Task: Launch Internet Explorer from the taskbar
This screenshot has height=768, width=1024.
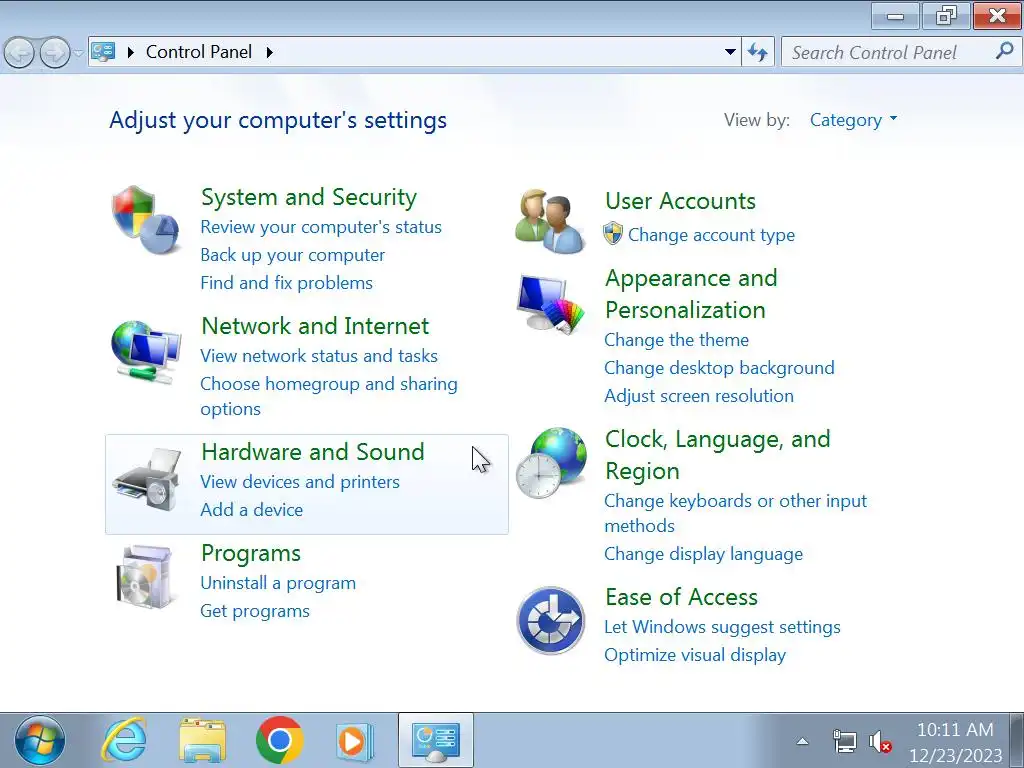Action: (x=124, y=740)
